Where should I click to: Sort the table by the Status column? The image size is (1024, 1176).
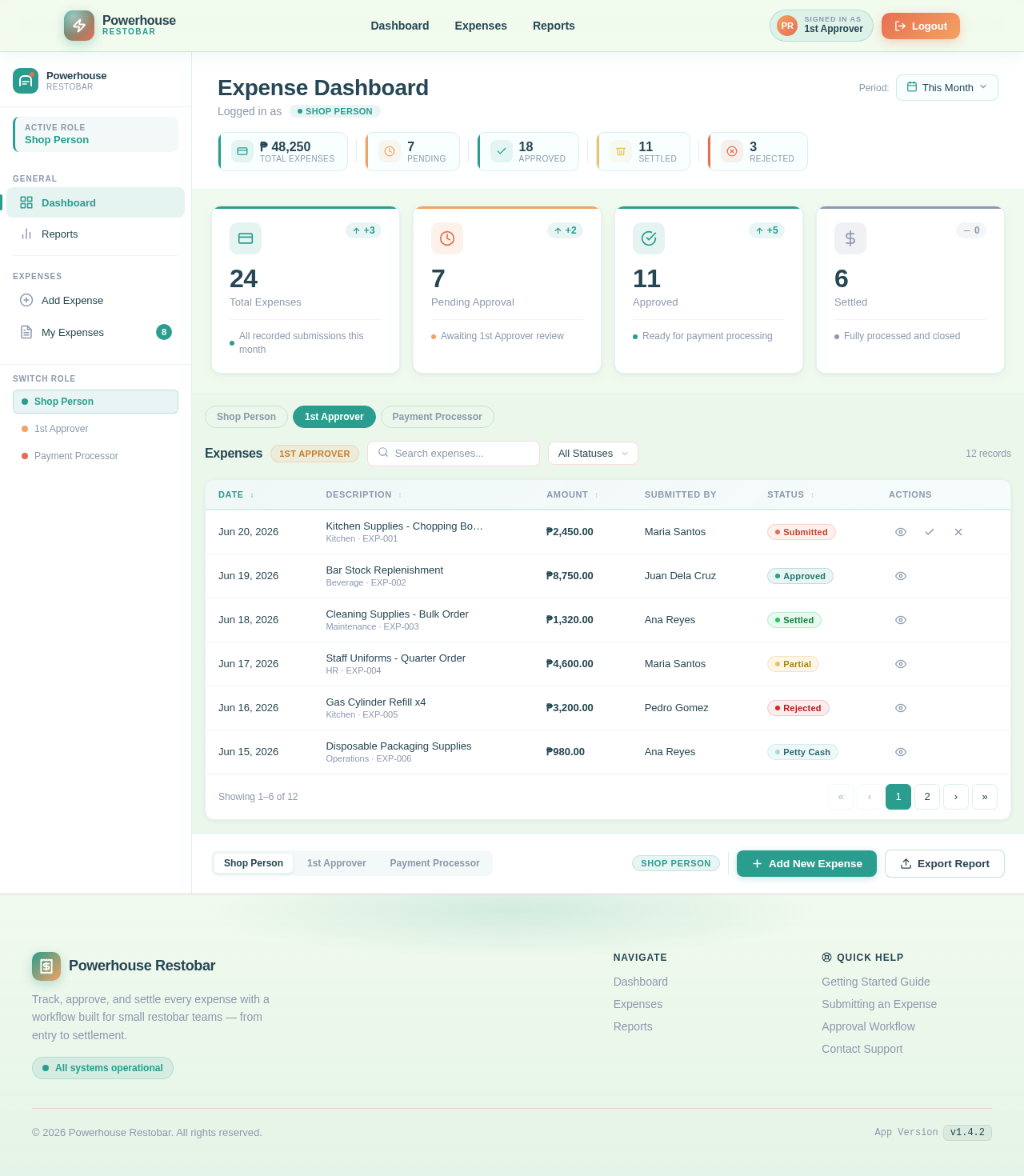tap(791, 494)
